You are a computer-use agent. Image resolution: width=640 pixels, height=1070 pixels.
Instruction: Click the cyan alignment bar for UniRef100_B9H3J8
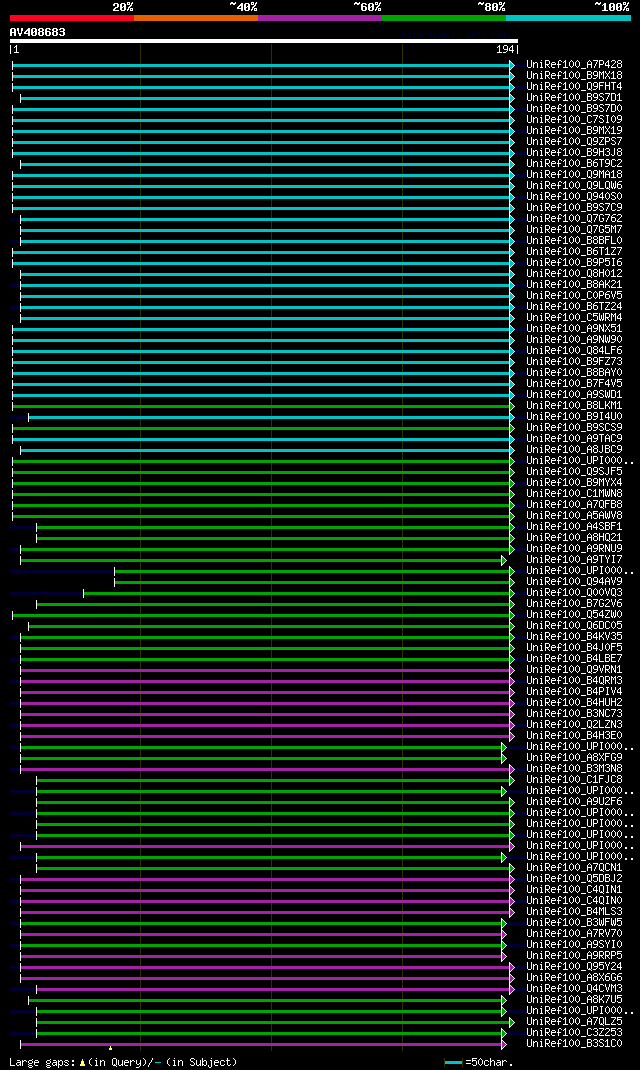click(x=263, y=153)
